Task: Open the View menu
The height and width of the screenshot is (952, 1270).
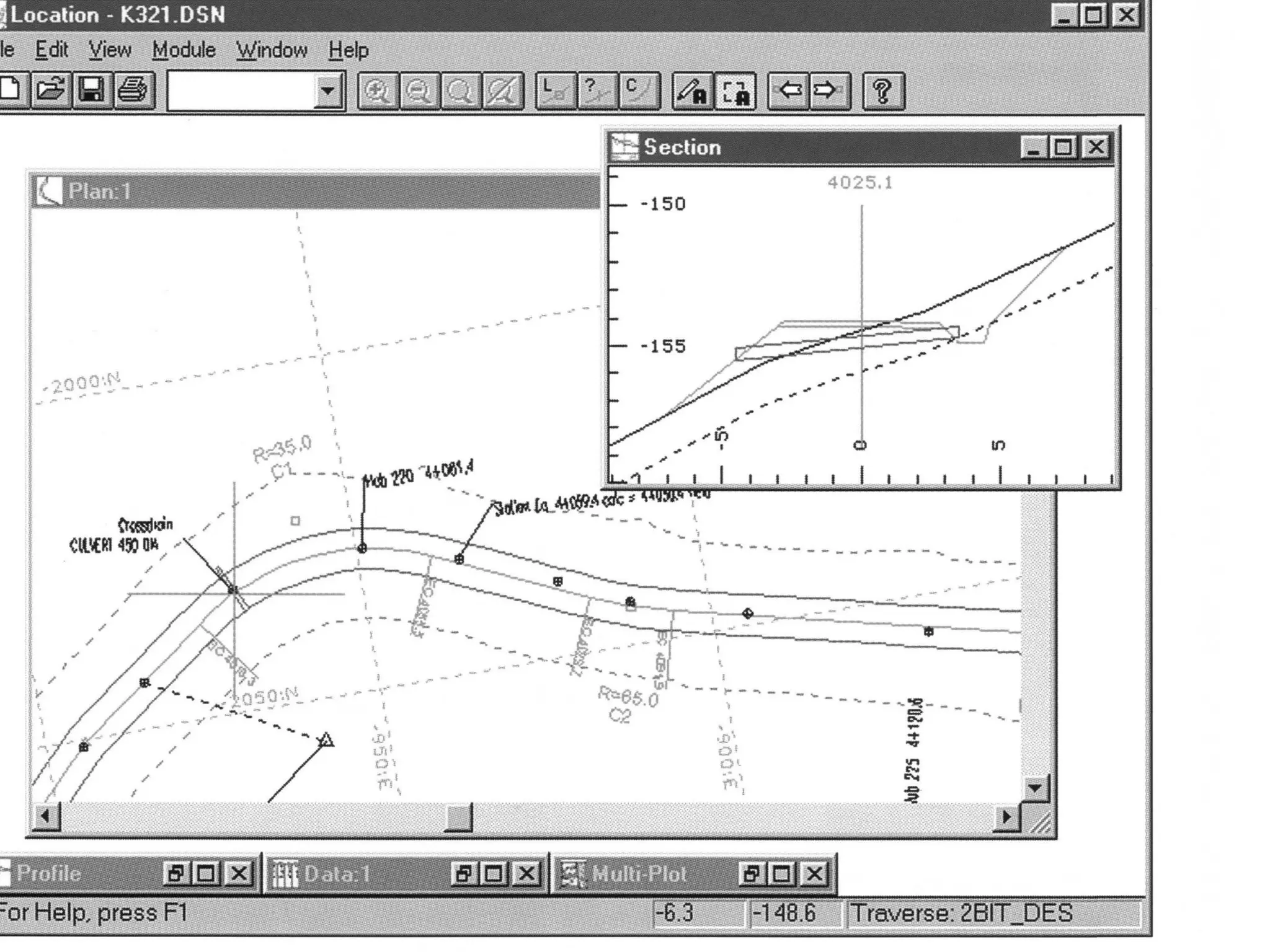Action: 110,50
